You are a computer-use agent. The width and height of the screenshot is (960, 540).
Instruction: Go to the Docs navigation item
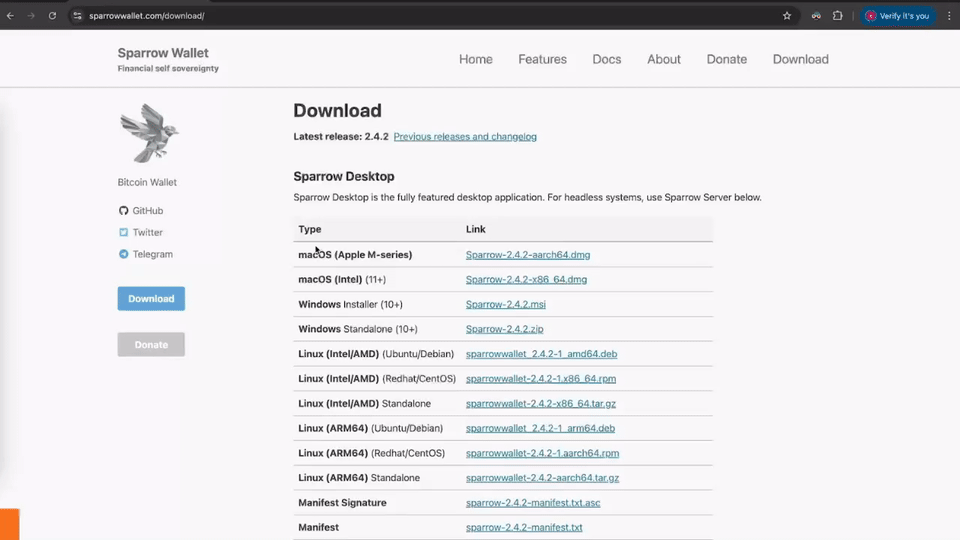(606, 59)
